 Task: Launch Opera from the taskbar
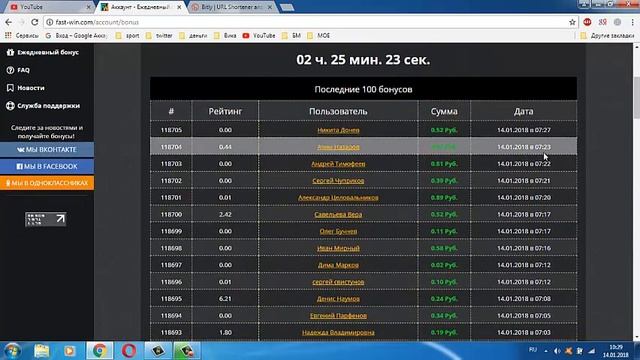tap(129, 351)
